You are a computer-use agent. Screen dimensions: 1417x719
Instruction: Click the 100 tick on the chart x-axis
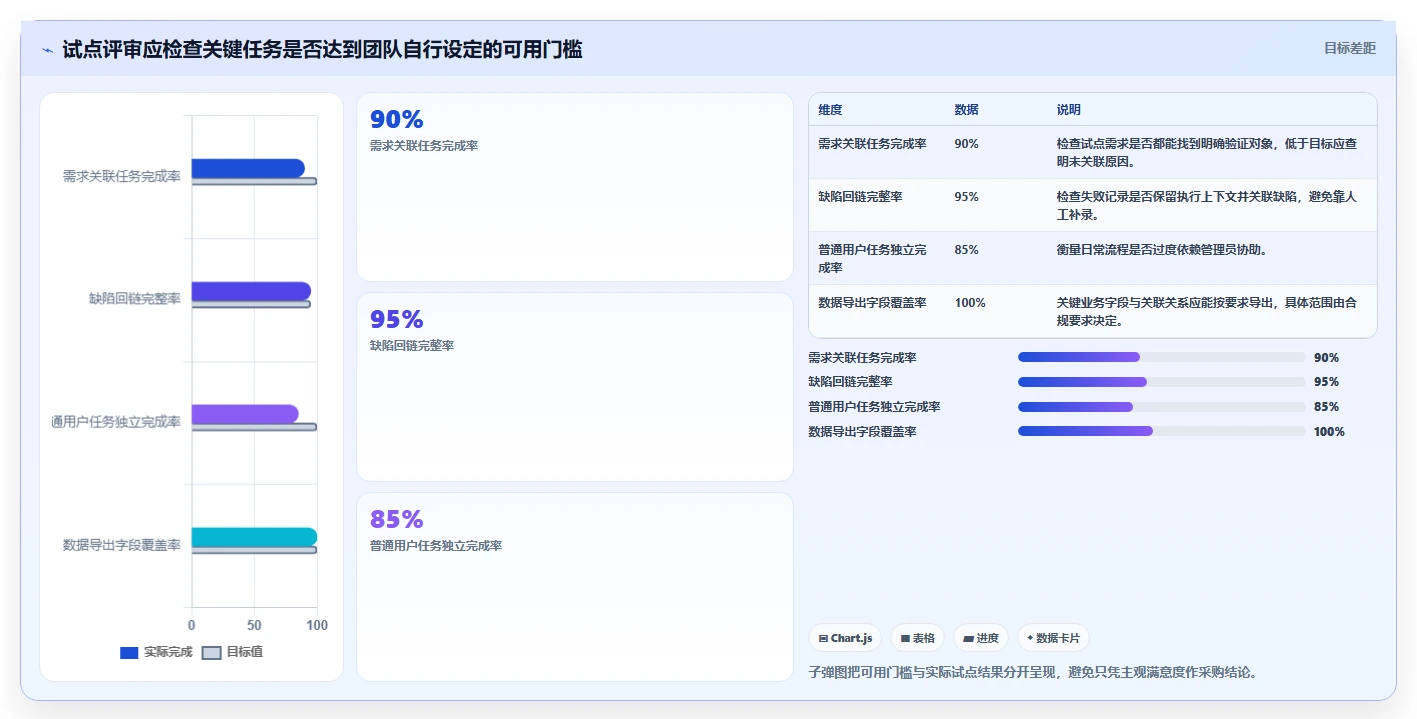tap(317, 625)
